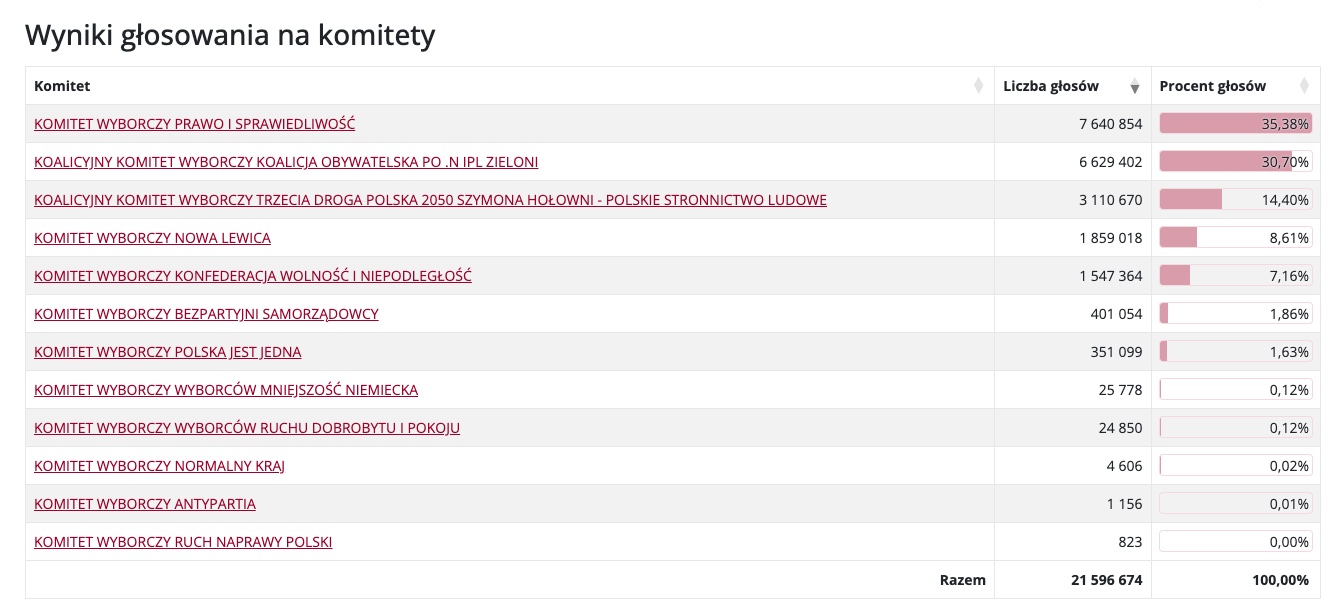Click the 7 640 854 votes cell
This screenshot has height=612, width=1344.
(x=1110, y=124)
